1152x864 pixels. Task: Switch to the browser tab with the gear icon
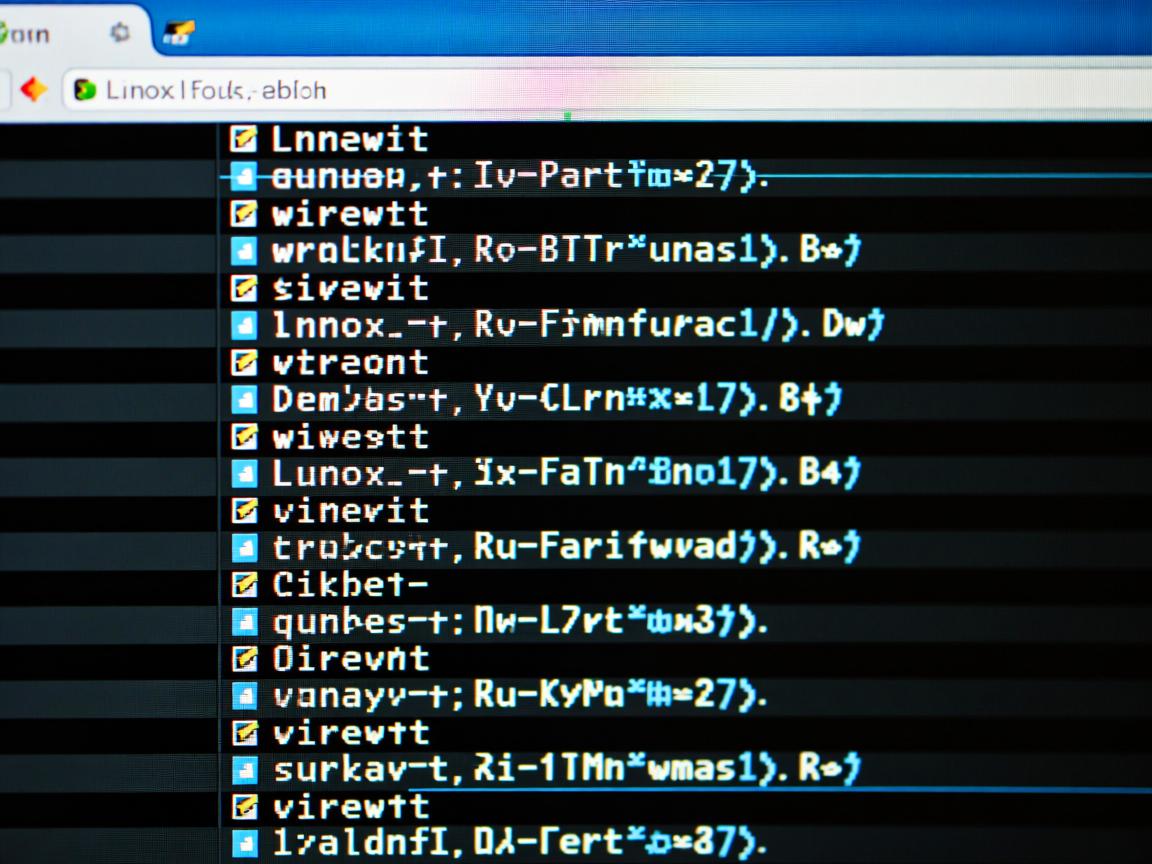tap(120, 31)
